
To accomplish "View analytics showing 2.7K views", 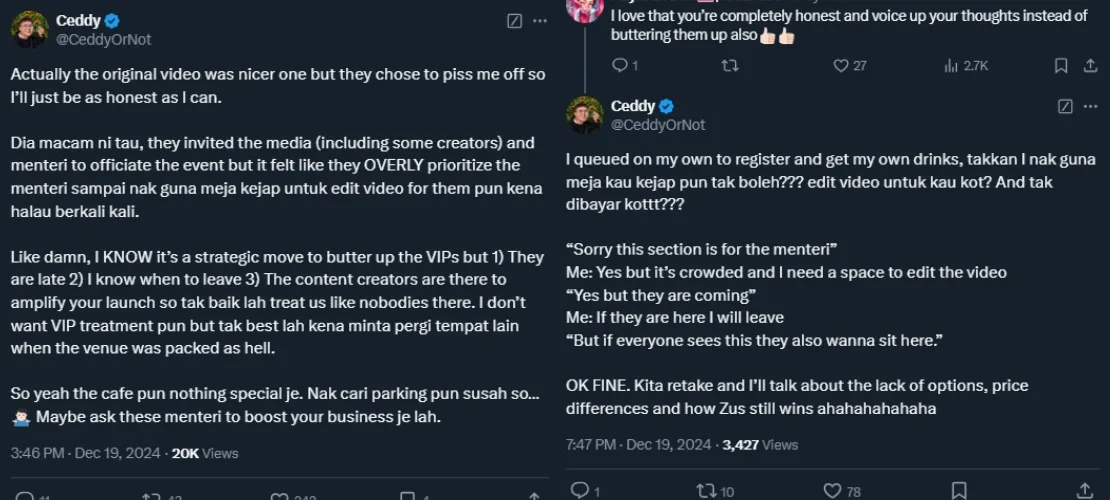I will [x=952, y=66].
